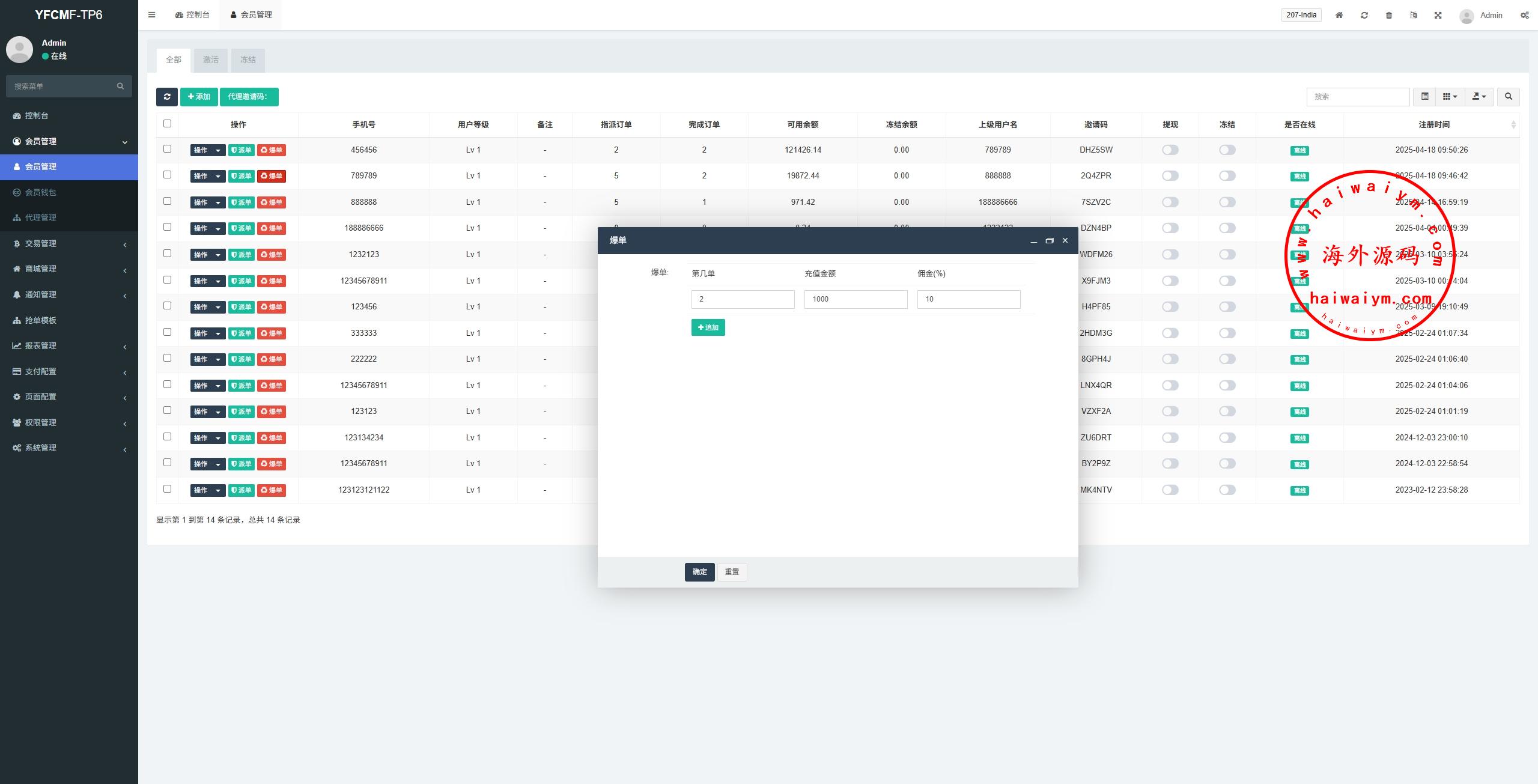Click magnifier advanced search button
The width and height of the screenshot is (1538, 784).
pyautogui.click(x=1508, y=97)
